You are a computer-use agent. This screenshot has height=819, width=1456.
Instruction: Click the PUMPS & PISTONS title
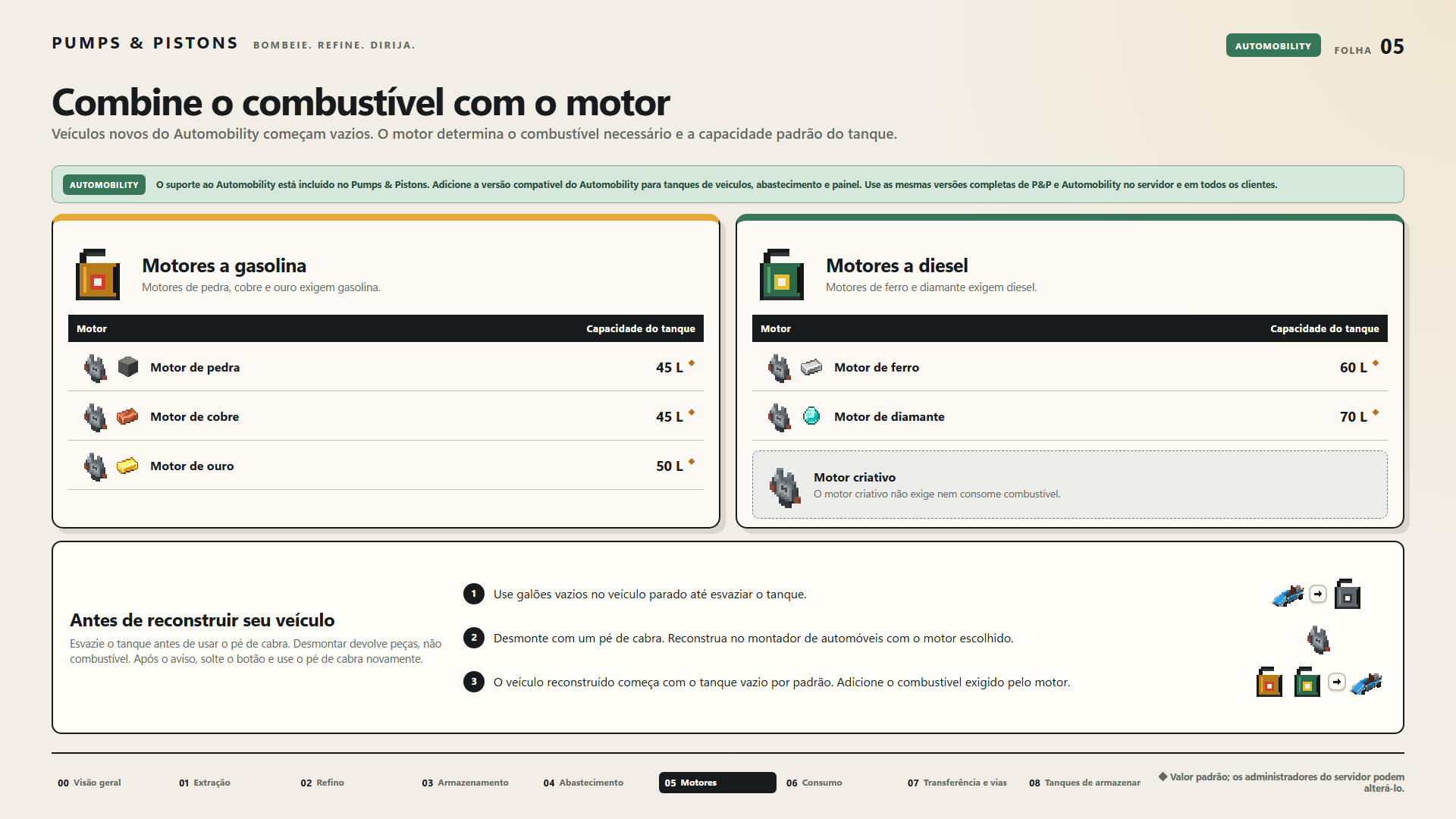point(145,43)
